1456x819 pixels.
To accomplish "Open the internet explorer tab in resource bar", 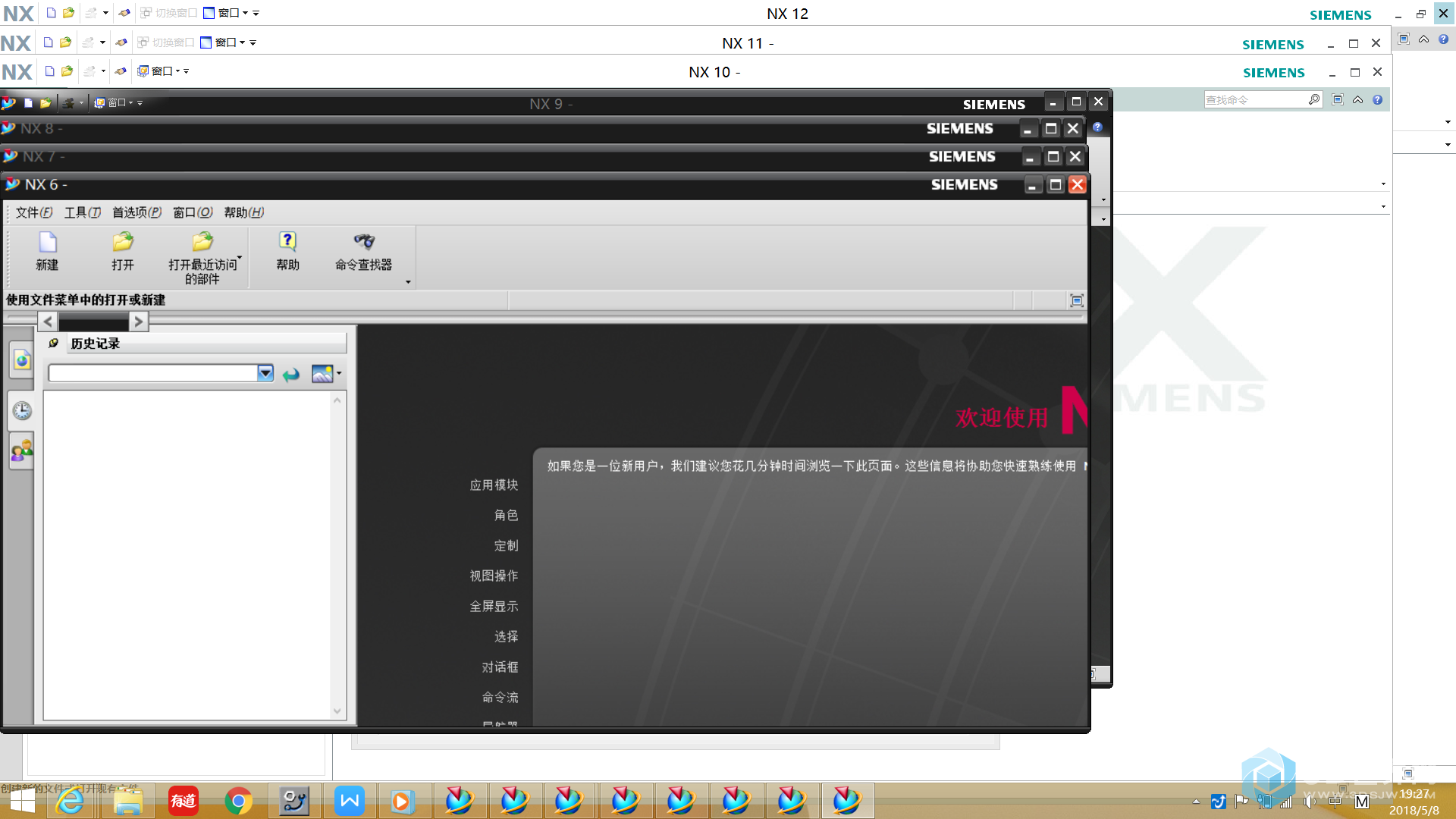I will (x=22, y=360).
